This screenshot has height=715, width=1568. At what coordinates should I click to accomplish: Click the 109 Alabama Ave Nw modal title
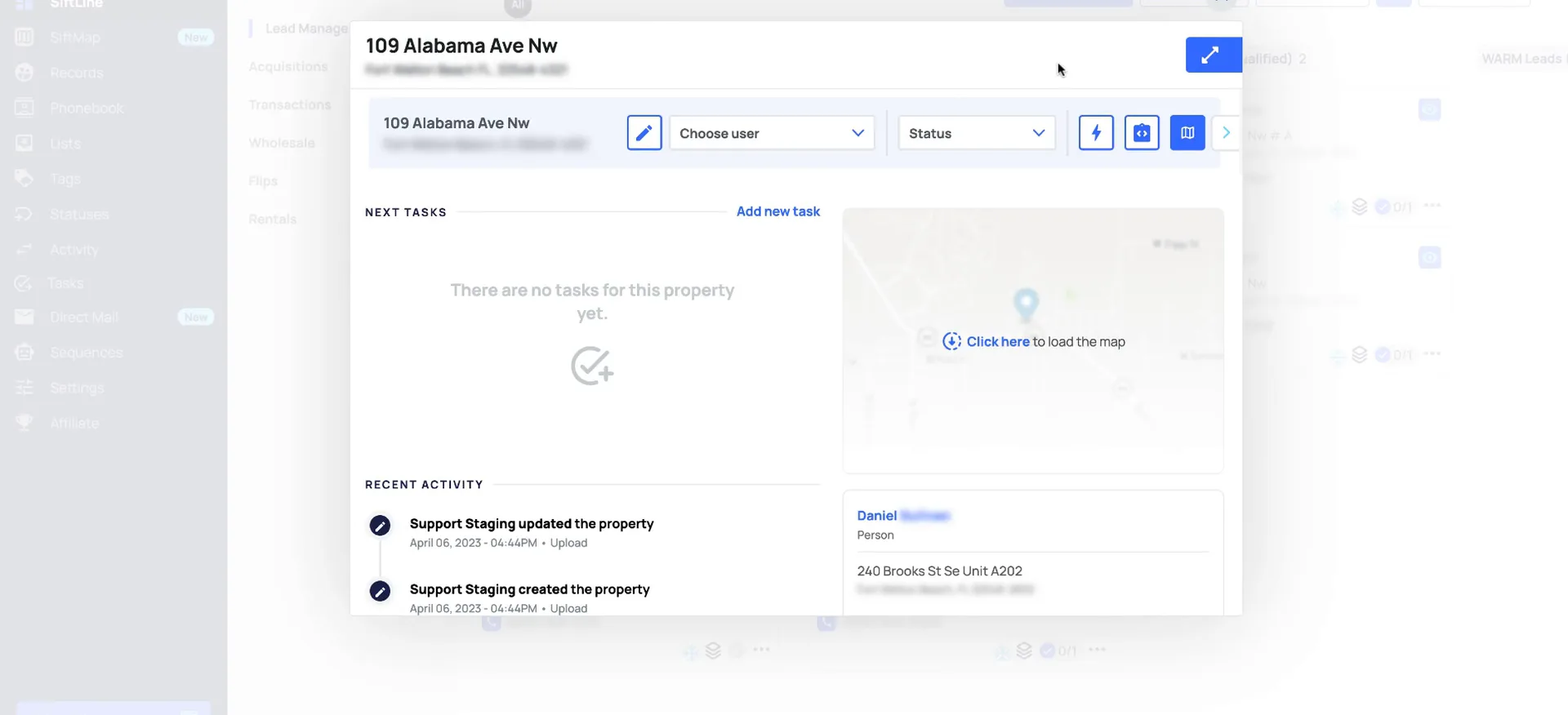pos(461,46)
